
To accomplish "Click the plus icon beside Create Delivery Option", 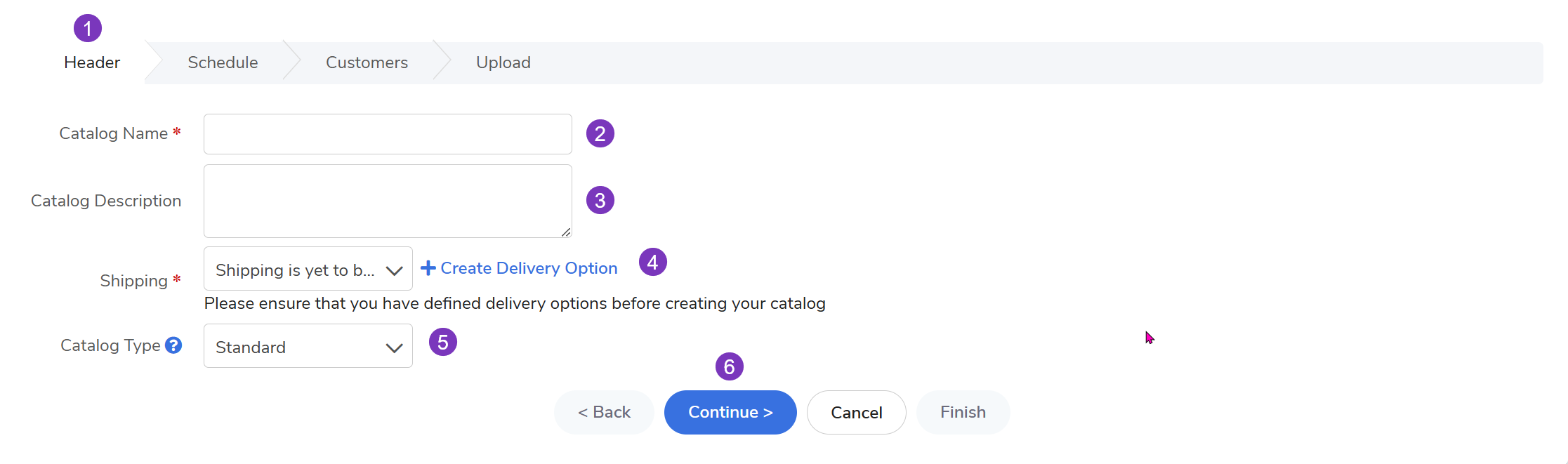I will (x=428, y=268).
